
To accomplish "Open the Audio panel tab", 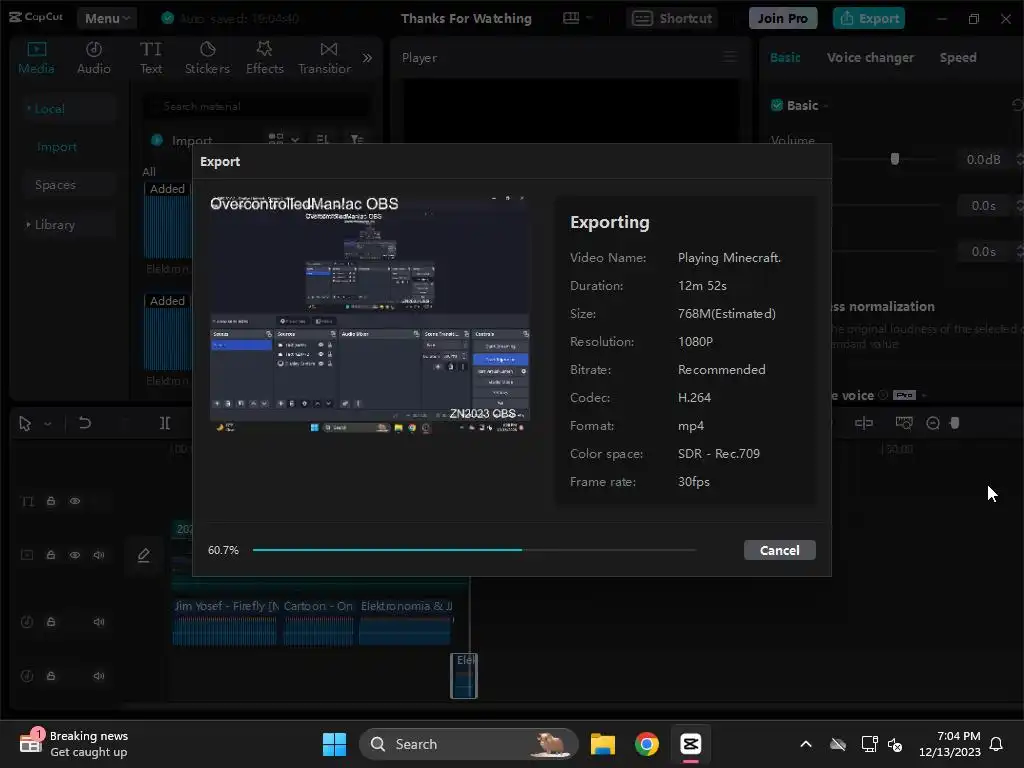I will (x=93, y=57).
